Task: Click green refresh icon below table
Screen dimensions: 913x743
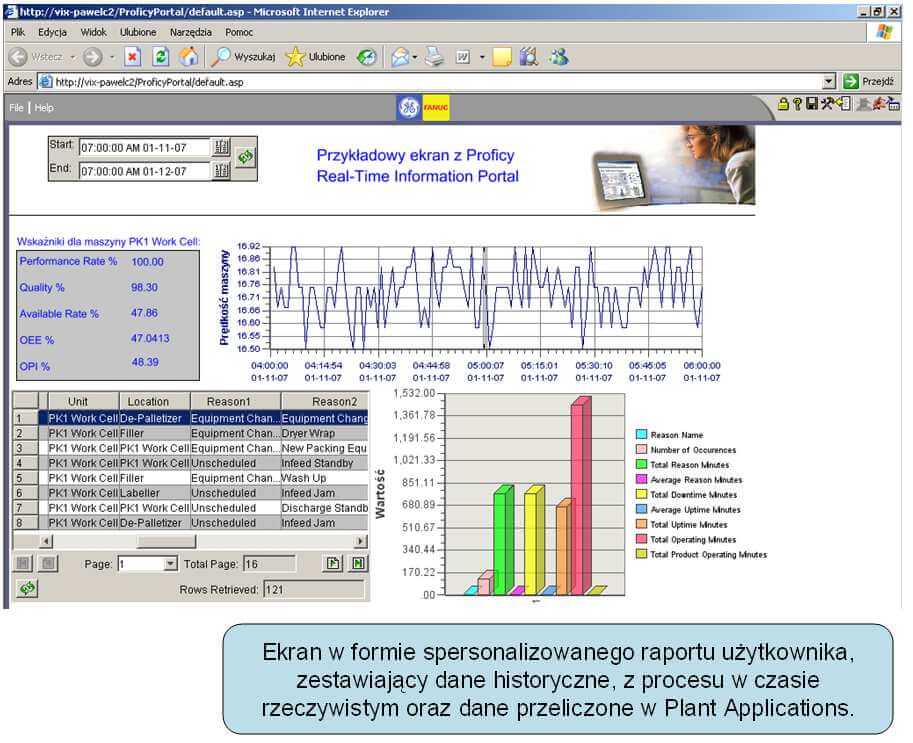Action: point(27,588)
